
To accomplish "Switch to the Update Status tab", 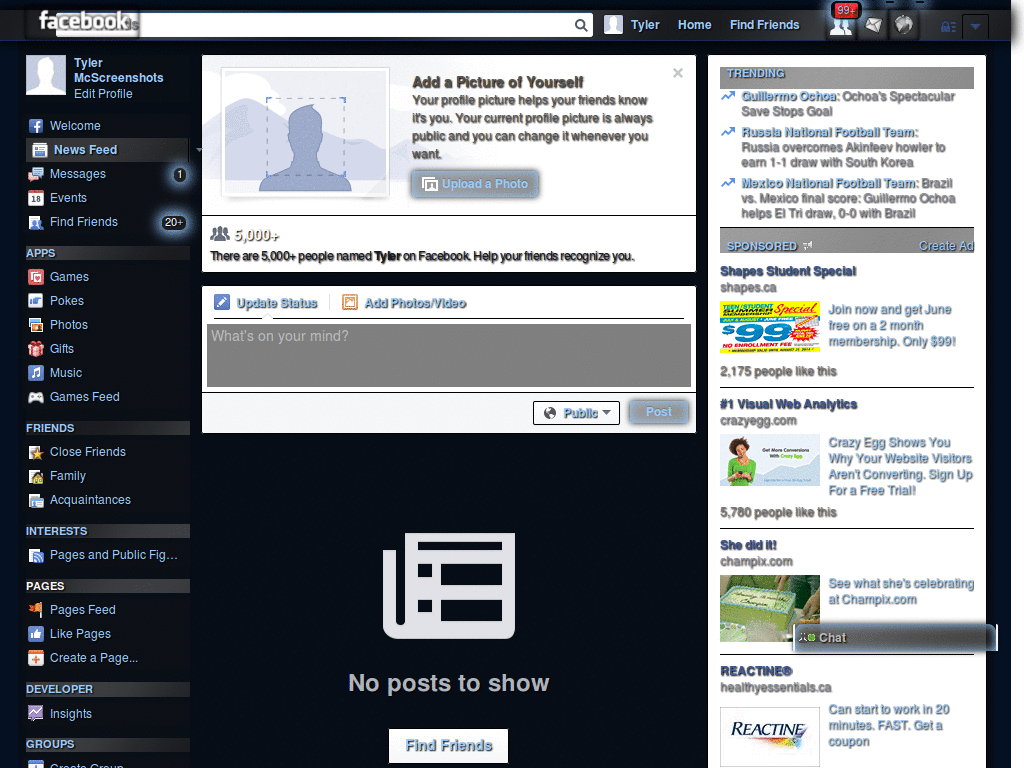I will pos(266,303).
